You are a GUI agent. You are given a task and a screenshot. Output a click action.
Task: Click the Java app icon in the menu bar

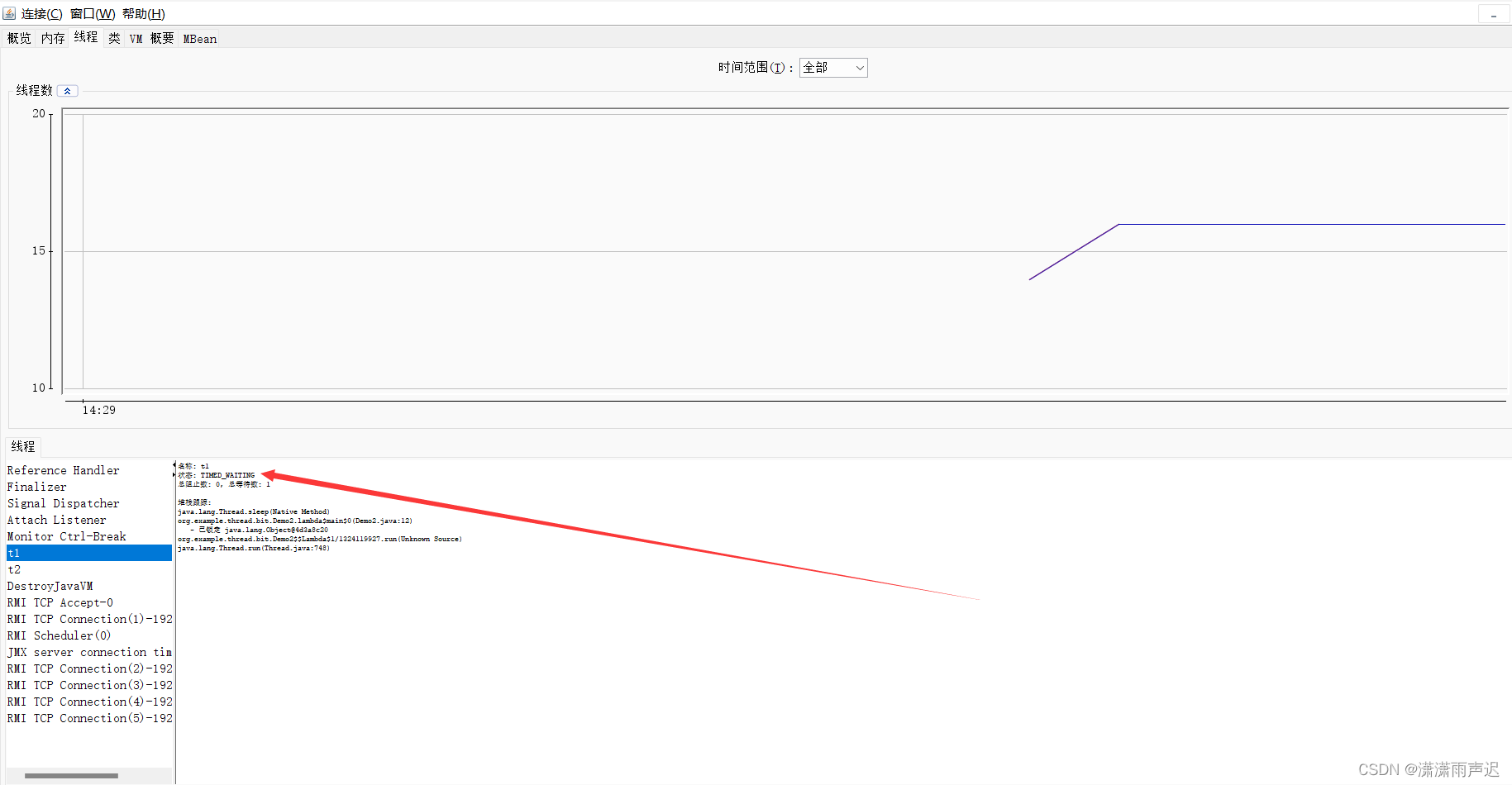[9, 13]
